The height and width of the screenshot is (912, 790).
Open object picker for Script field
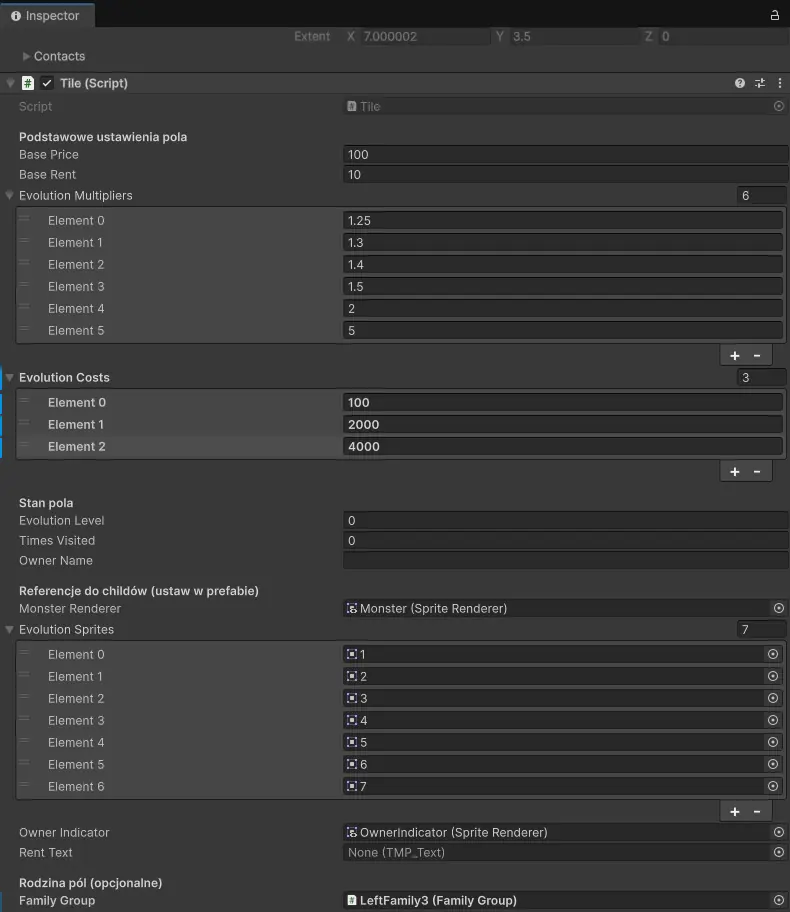click(778, 106)
